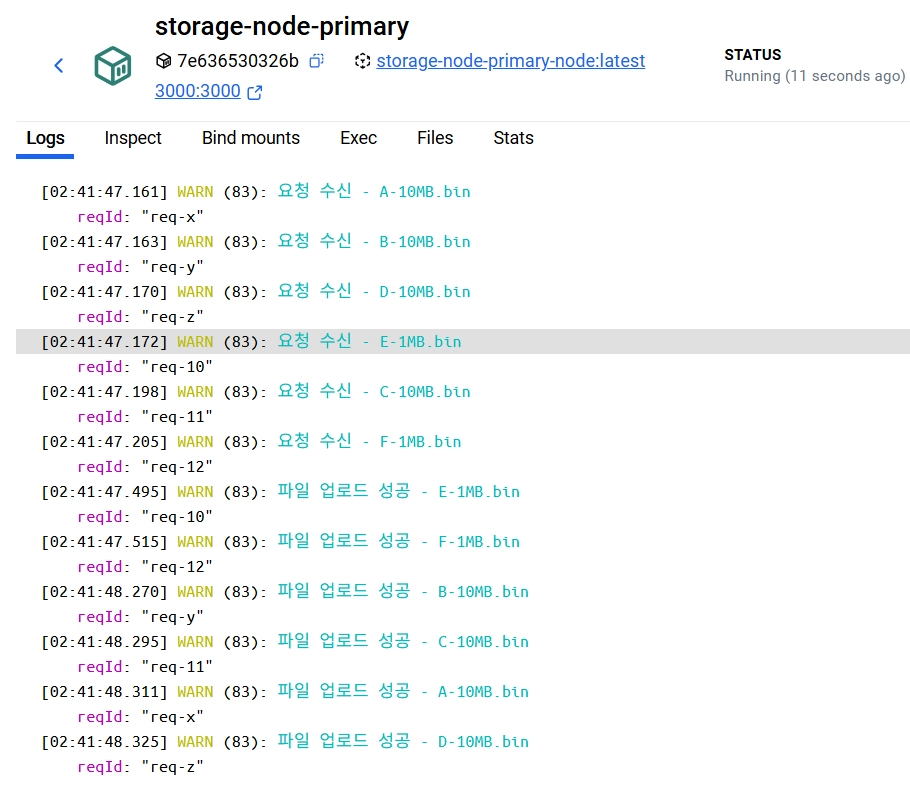Click reqId "req-12" under F-1MB.bin request
Image resolution: width=910 pixels, height=799 pixels.
(145, 467)
